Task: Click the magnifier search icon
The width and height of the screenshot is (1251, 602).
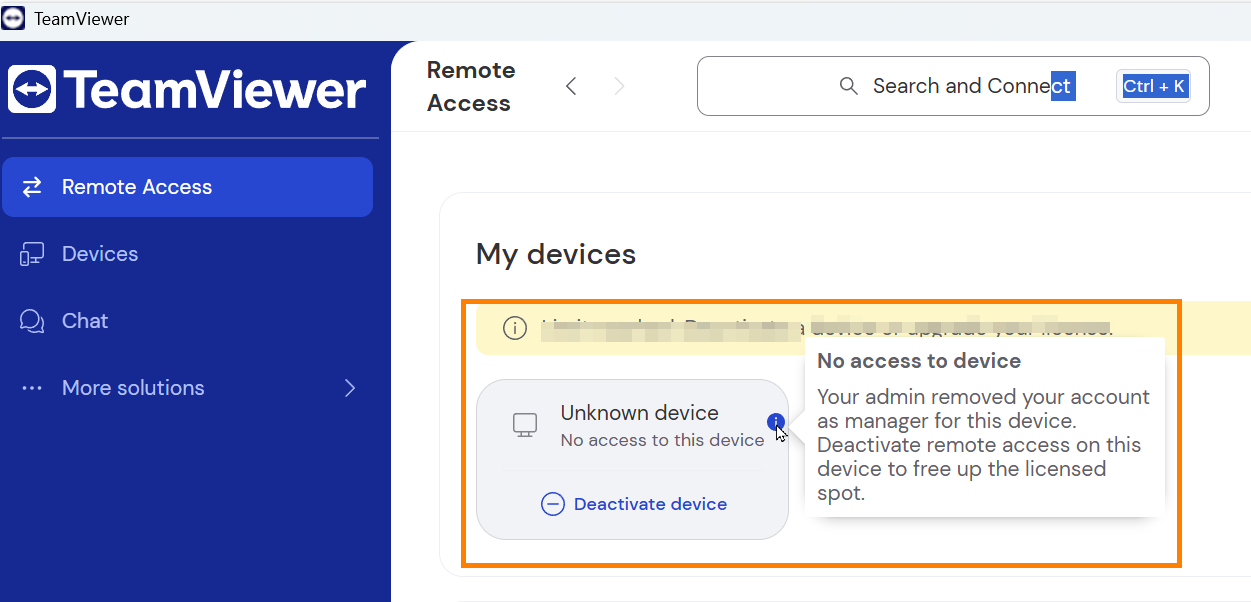Action: (x=849, y=86)
